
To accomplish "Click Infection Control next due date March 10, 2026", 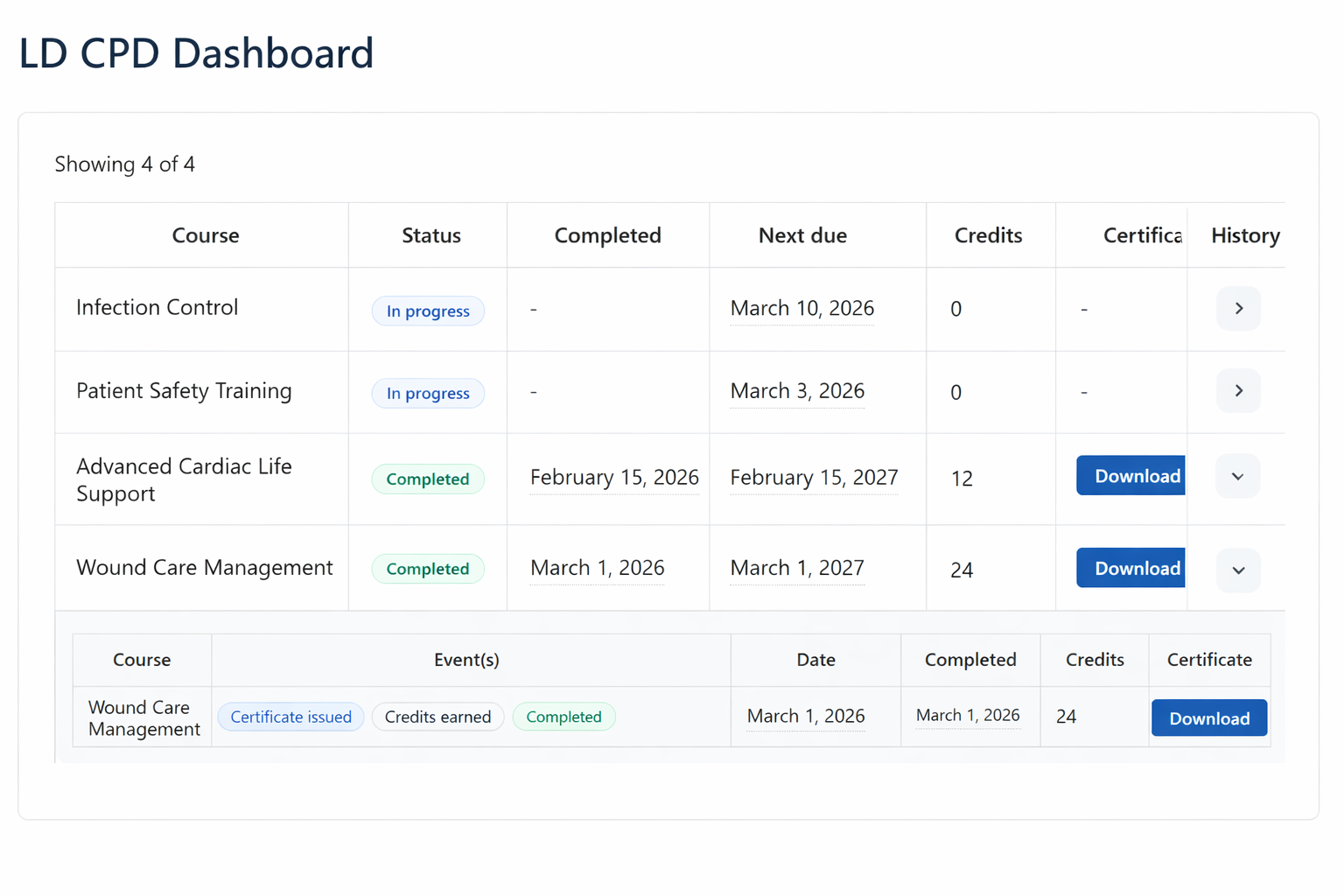I will pos(801,309).
